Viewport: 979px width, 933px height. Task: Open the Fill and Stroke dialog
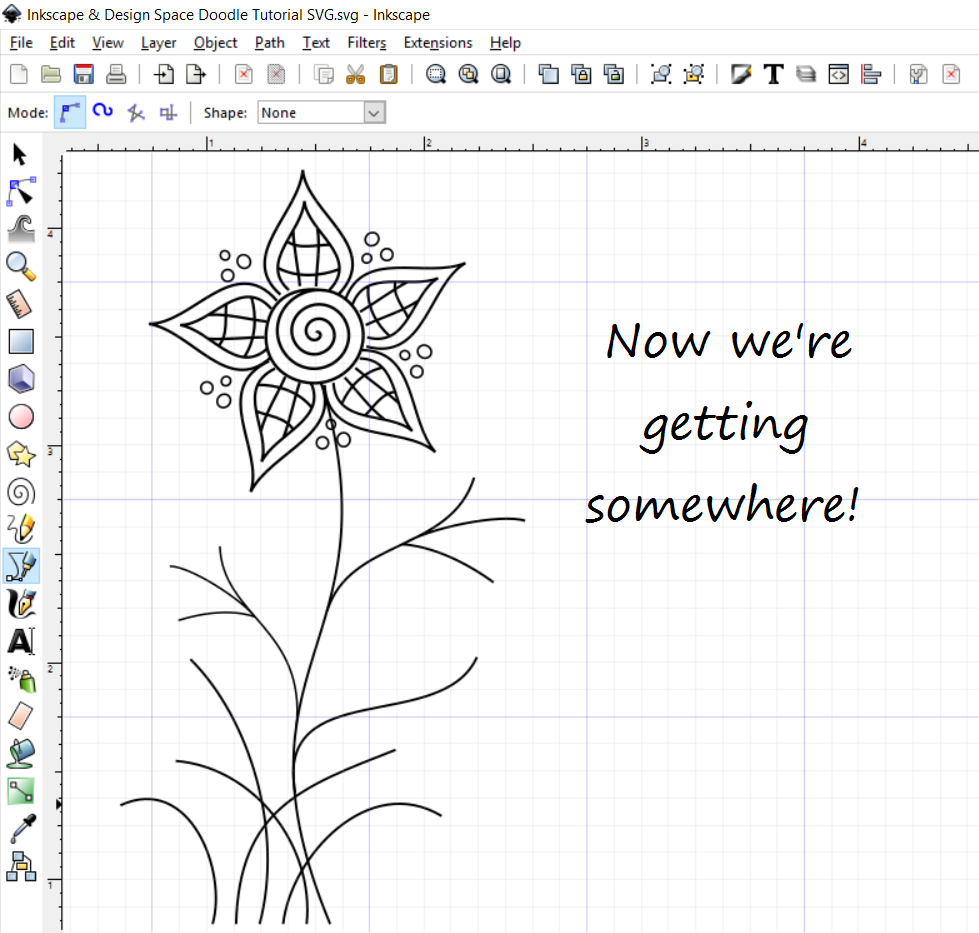coord(741,73)
